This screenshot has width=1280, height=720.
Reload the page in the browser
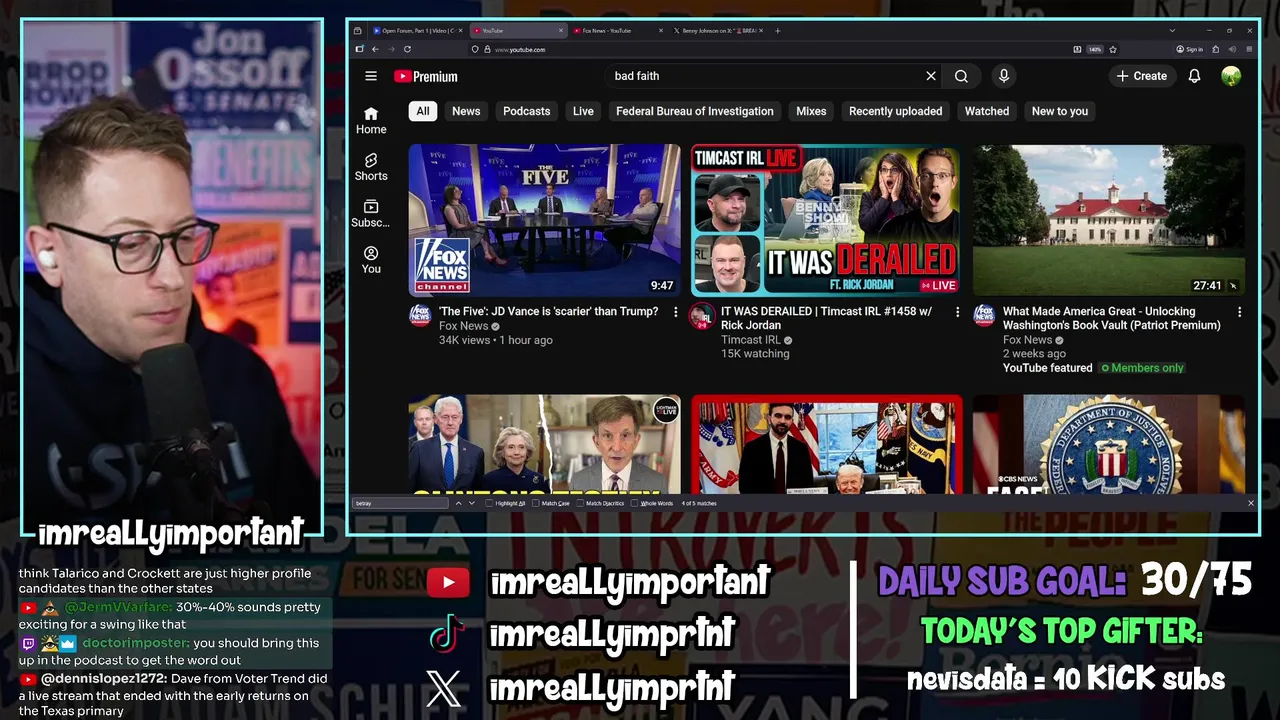[x=407, y=49]
